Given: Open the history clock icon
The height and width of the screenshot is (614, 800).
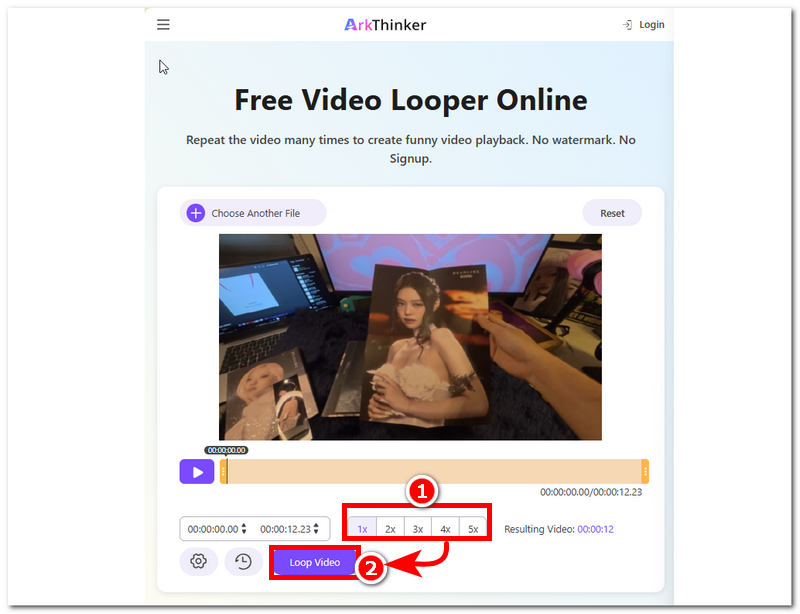Looking at the screenshot, I should pyautogui.click(x=241, y=561).
